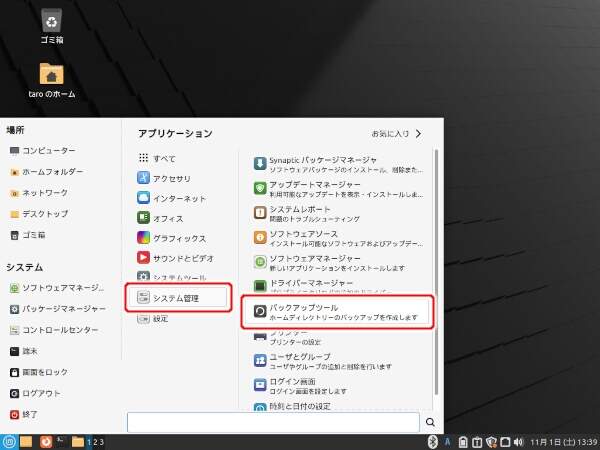Image resolution: width=600 pixels, height=450 pixels.
Task: Select the アクセサリ category
Action: tap(164, 178)
